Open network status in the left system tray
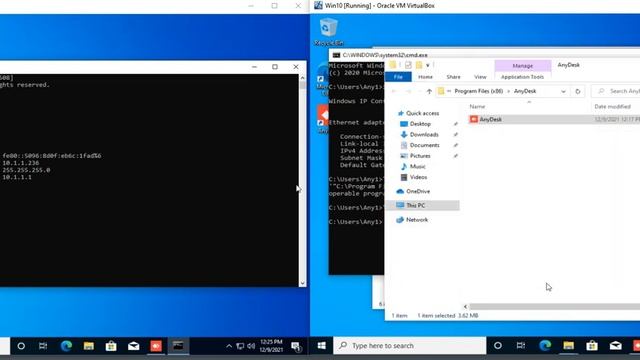 [240, 346]
